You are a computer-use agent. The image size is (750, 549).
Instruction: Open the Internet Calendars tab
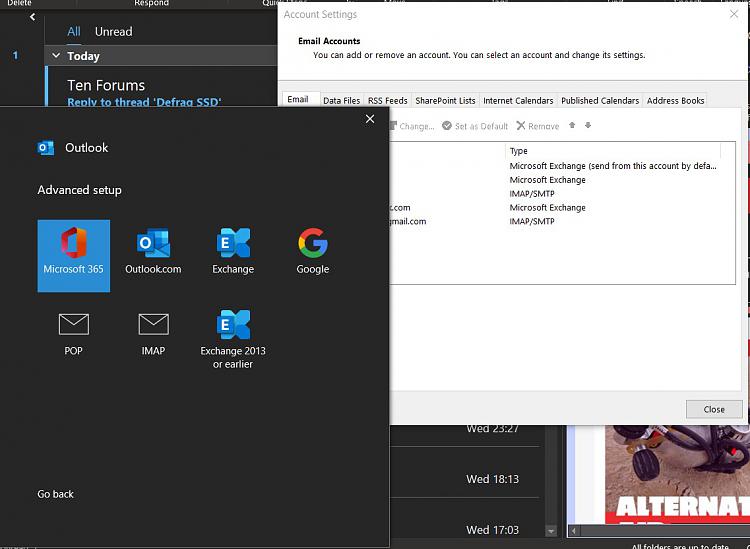pyautogui.click(x=518, y=100)
